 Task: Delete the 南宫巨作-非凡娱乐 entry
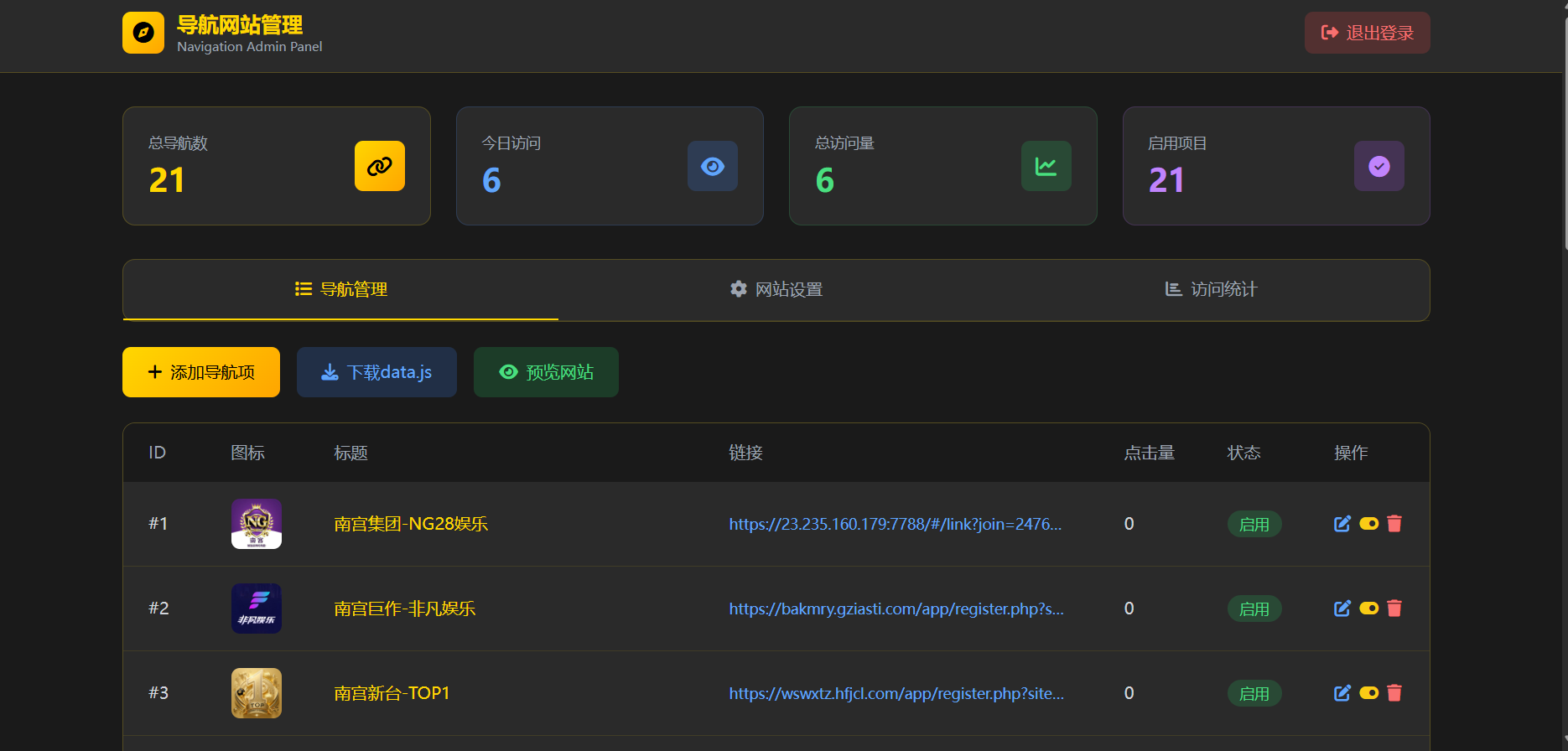point(1394,609)
